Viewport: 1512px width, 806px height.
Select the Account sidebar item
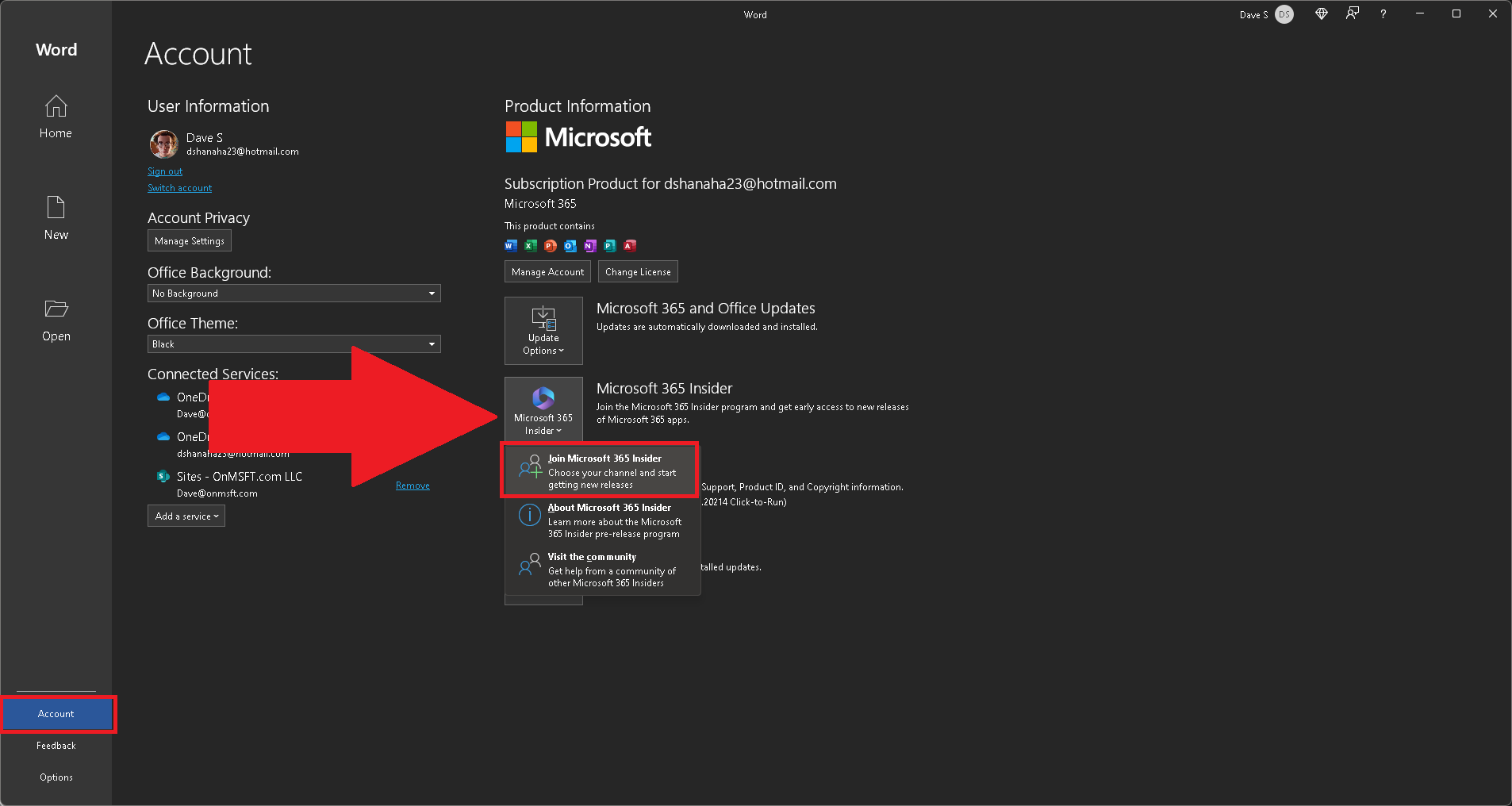(x=57, y=714)
